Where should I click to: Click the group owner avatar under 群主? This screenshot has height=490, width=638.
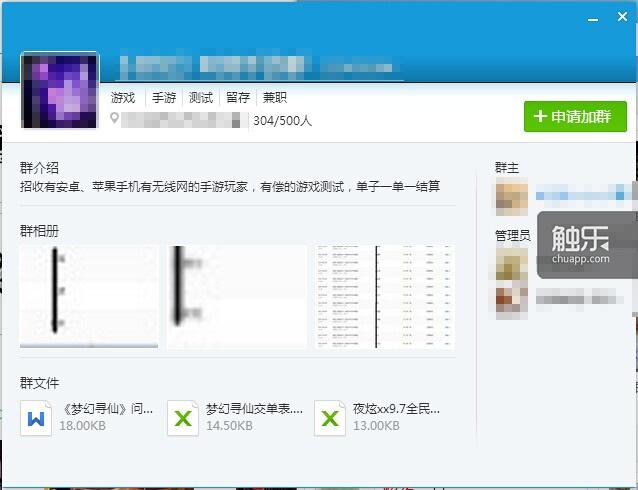pyautogui.click(x=511, y=196)
